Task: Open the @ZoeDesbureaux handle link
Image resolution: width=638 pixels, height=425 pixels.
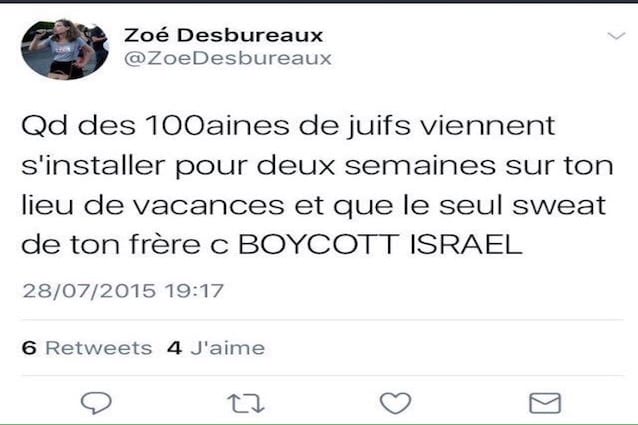Action: 227,58
